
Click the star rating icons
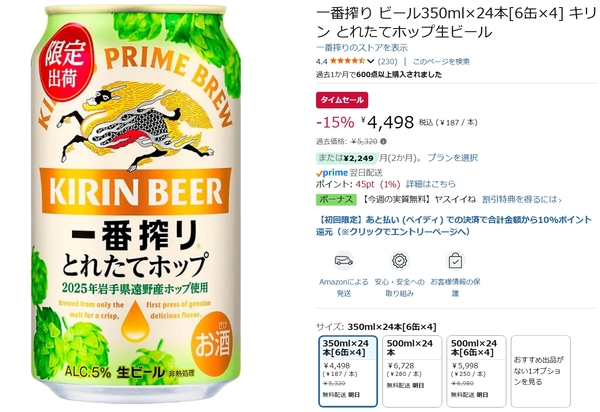[347, 61]
